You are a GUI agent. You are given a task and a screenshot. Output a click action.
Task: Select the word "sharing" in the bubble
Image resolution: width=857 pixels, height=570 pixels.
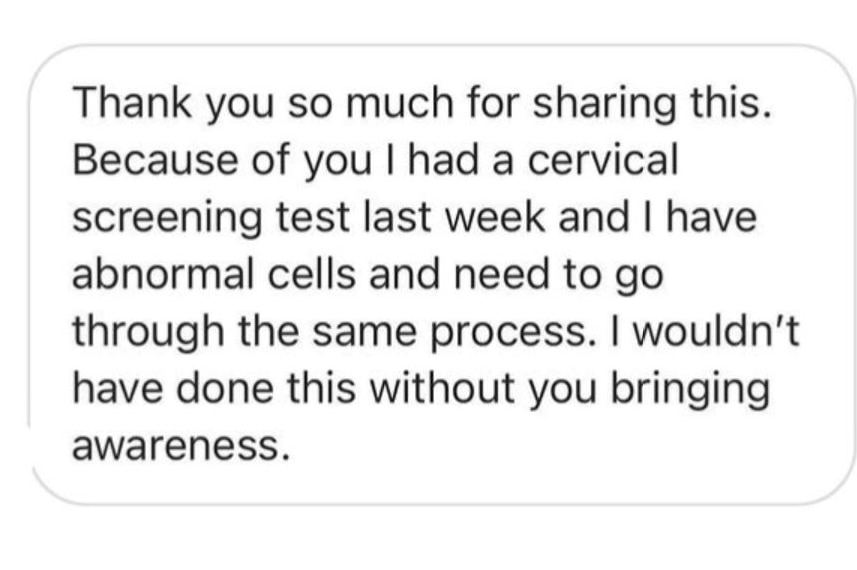coord(605,105)
